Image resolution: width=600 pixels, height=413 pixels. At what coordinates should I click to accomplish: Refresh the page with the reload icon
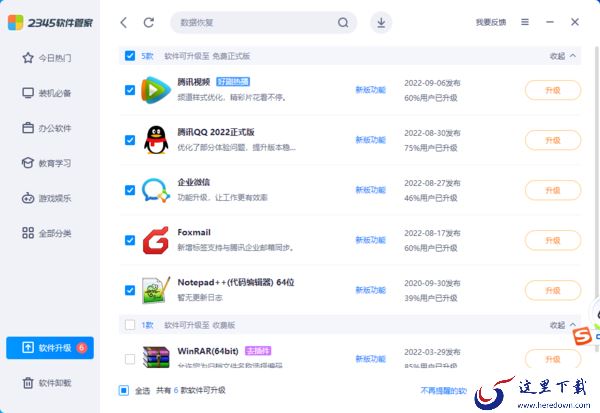149,23
